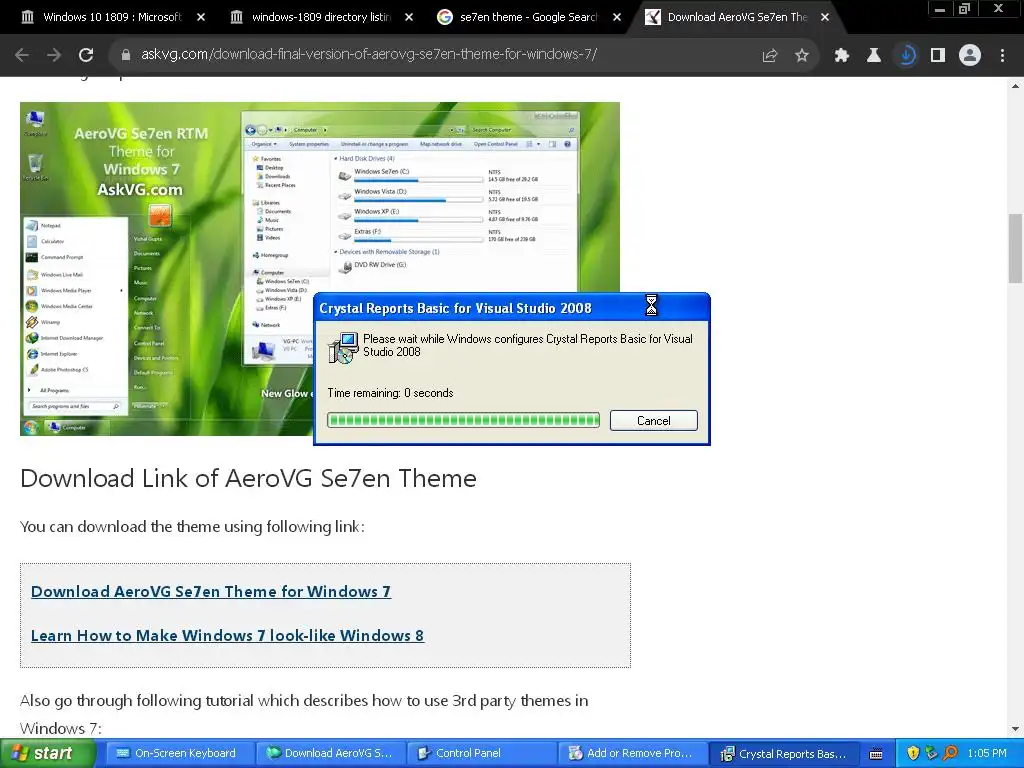Minimize the Chrome browser window
Screen dimensions: 1024x768
[940, 9]
